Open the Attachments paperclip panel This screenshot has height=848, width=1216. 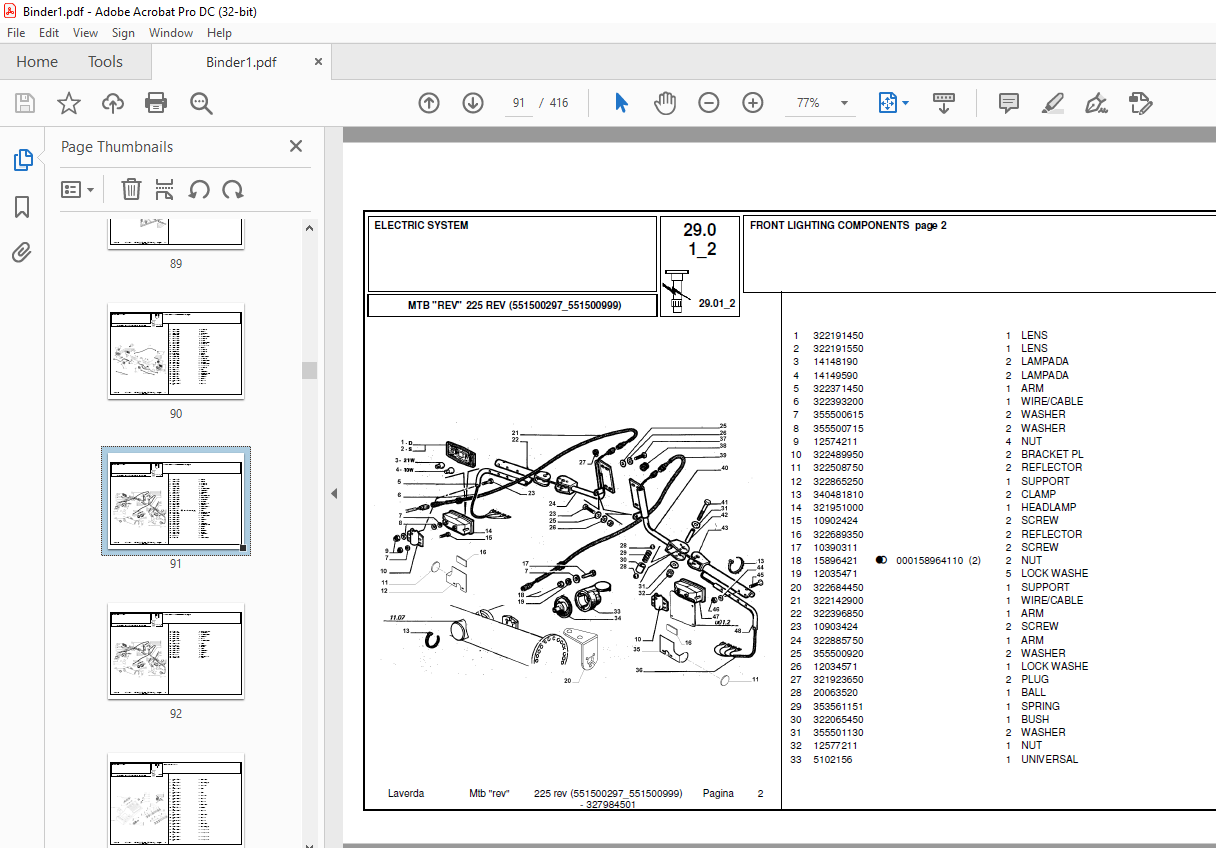coord(22,253)
